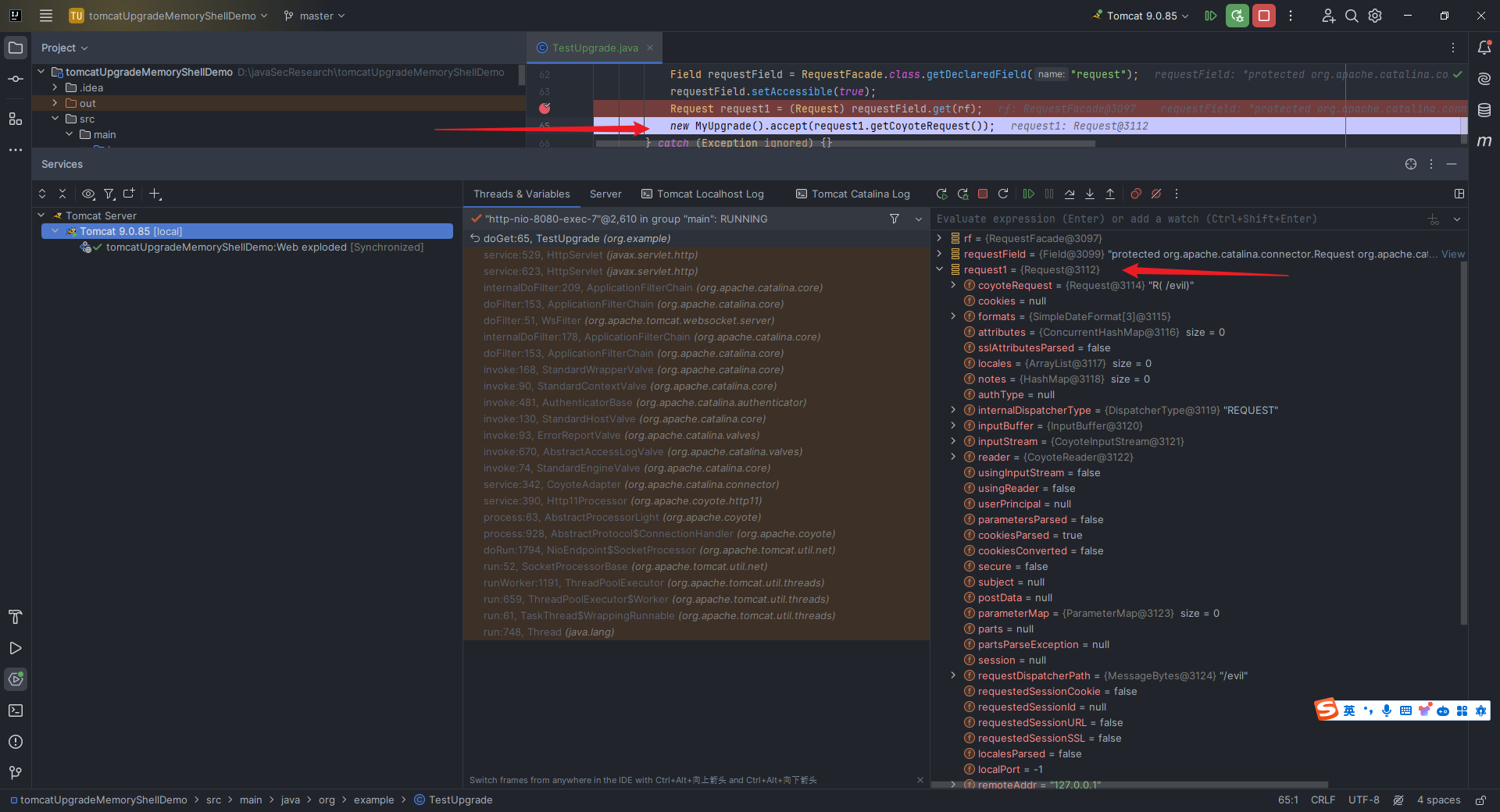Open the View Breakpoints dialog
The width and height of the screenshot is (1500, 812).
(1136, 194)
